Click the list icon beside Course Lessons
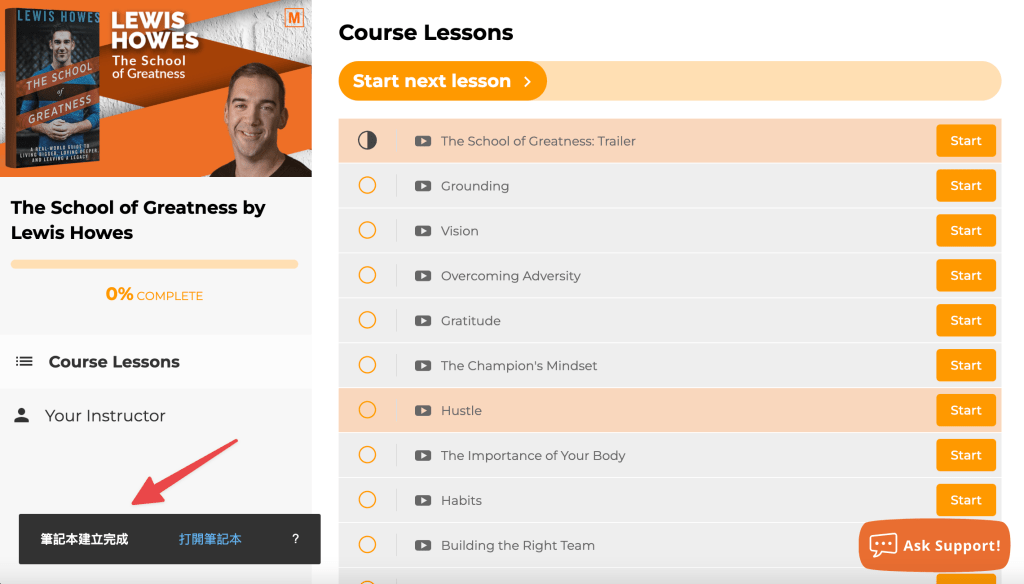1024x584 pixels. tap(24, 362)
